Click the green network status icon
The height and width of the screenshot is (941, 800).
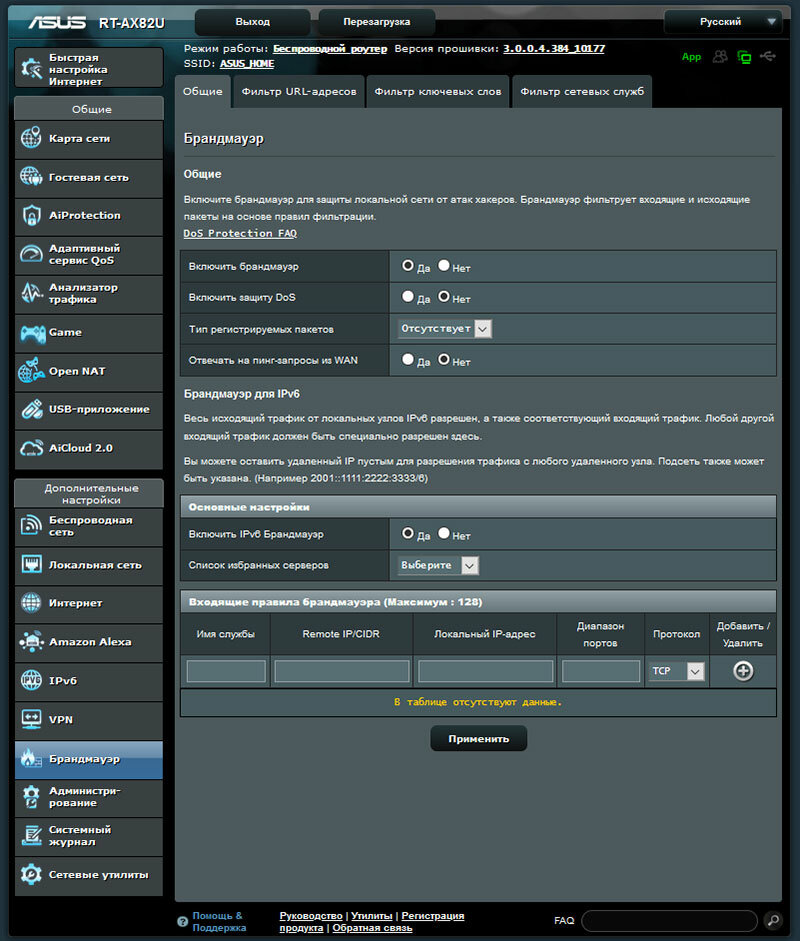tap(744, 57)
